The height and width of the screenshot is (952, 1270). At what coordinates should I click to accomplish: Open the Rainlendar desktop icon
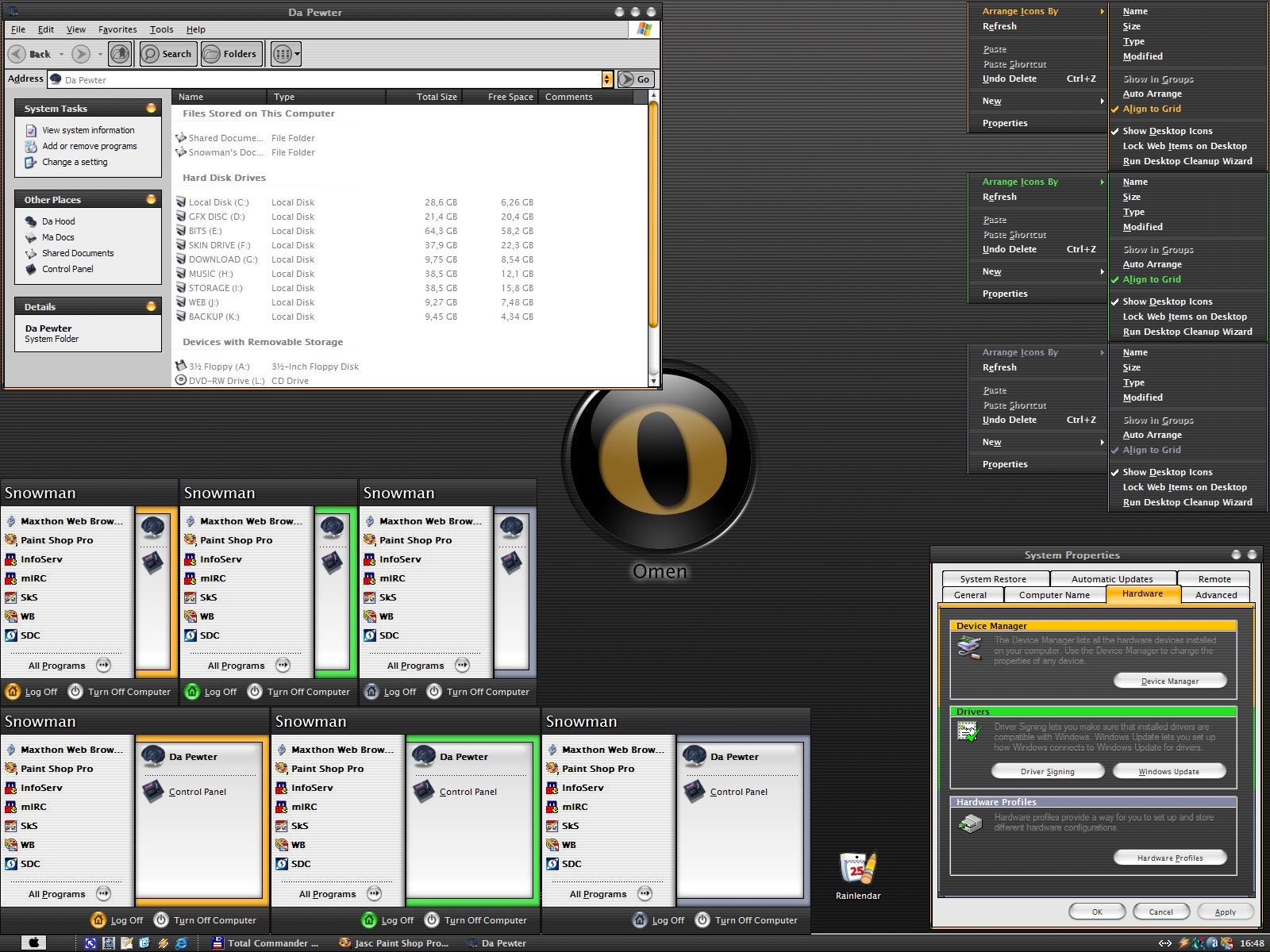point(858,876)
